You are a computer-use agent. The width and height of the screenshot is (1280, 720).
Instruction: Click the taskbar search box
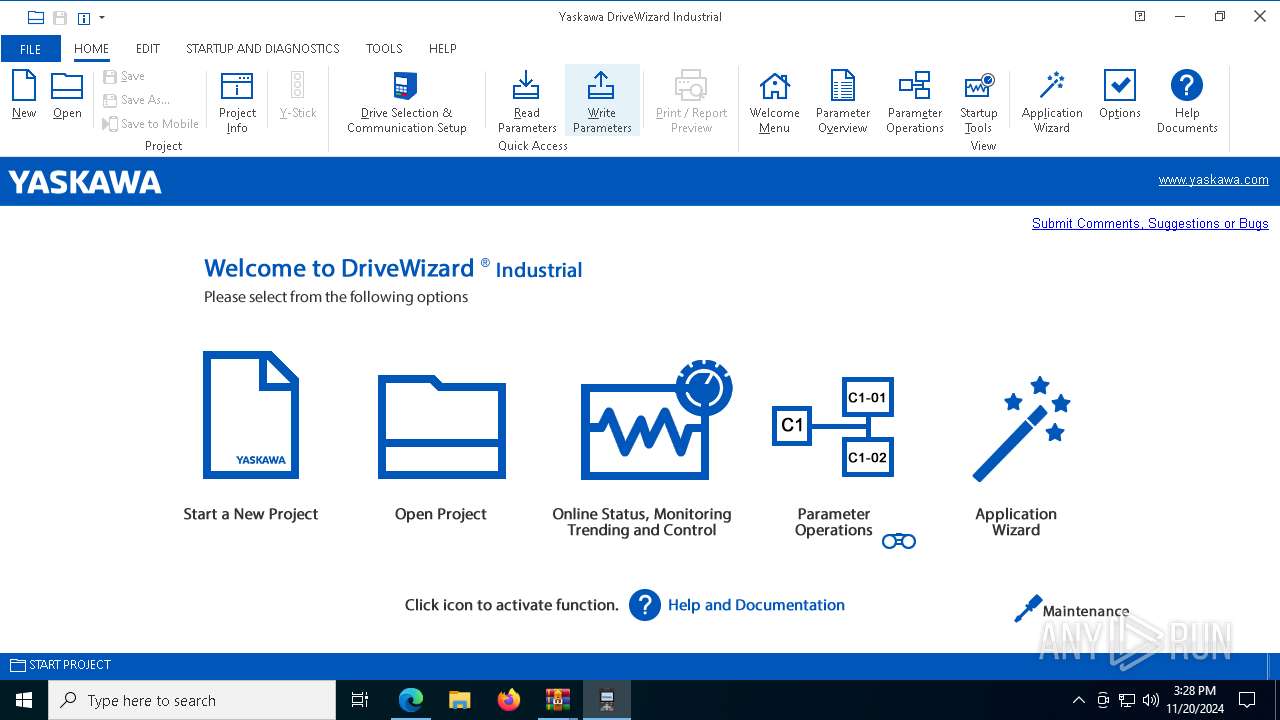(192, 700)
